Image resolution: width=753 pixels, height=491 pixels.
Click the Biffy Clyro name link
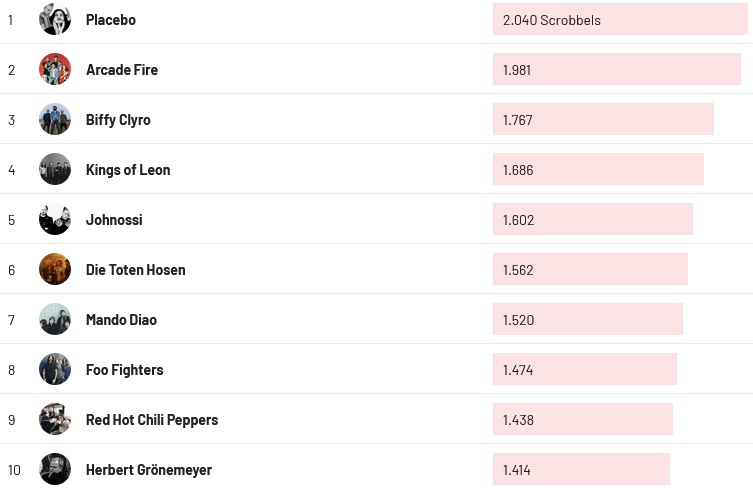click(118, 120)
